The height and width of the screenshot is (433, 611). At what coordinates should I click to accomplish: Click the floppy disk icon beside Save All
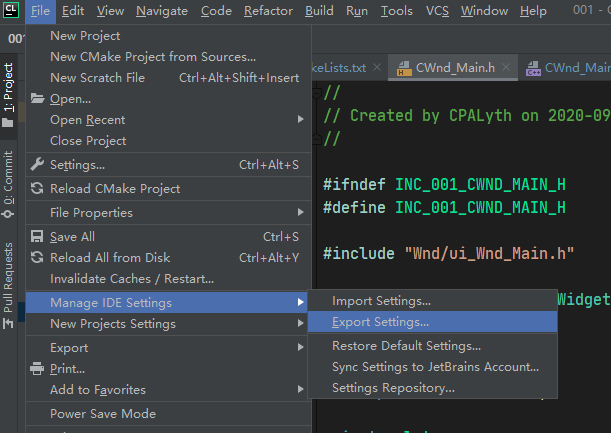[x=37, y=237]
